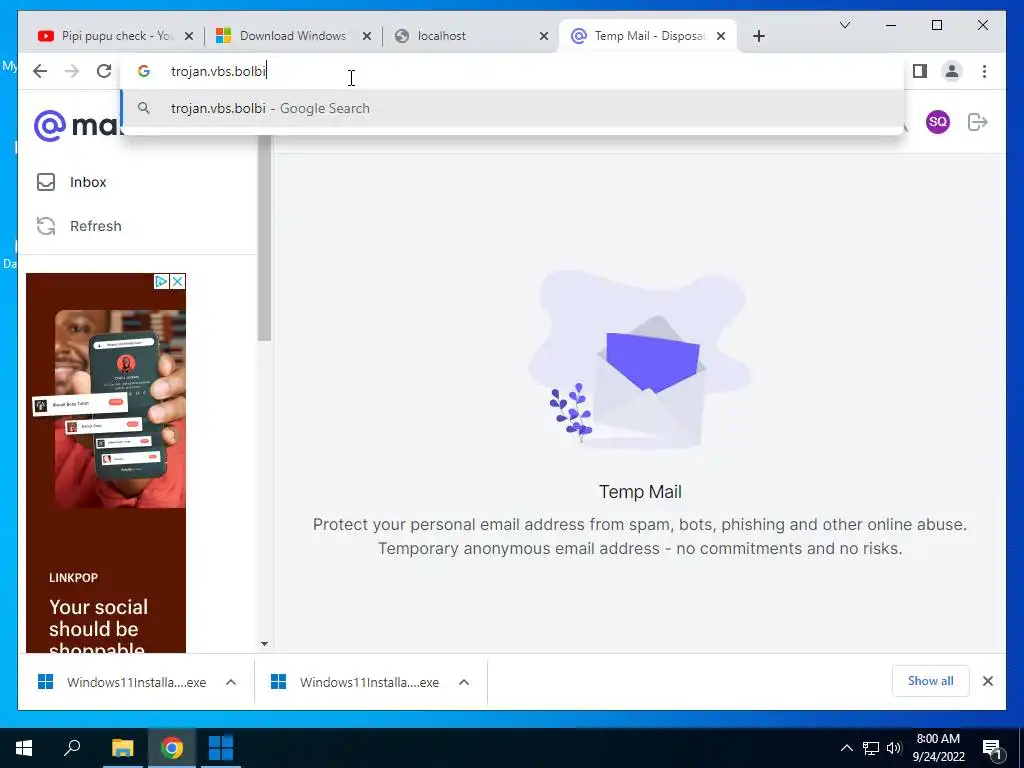Image resolution: width=1024 pixels, height=768 pixels.
Task: Expand options for the first Windows11Installa download
Action: point(231,682)
